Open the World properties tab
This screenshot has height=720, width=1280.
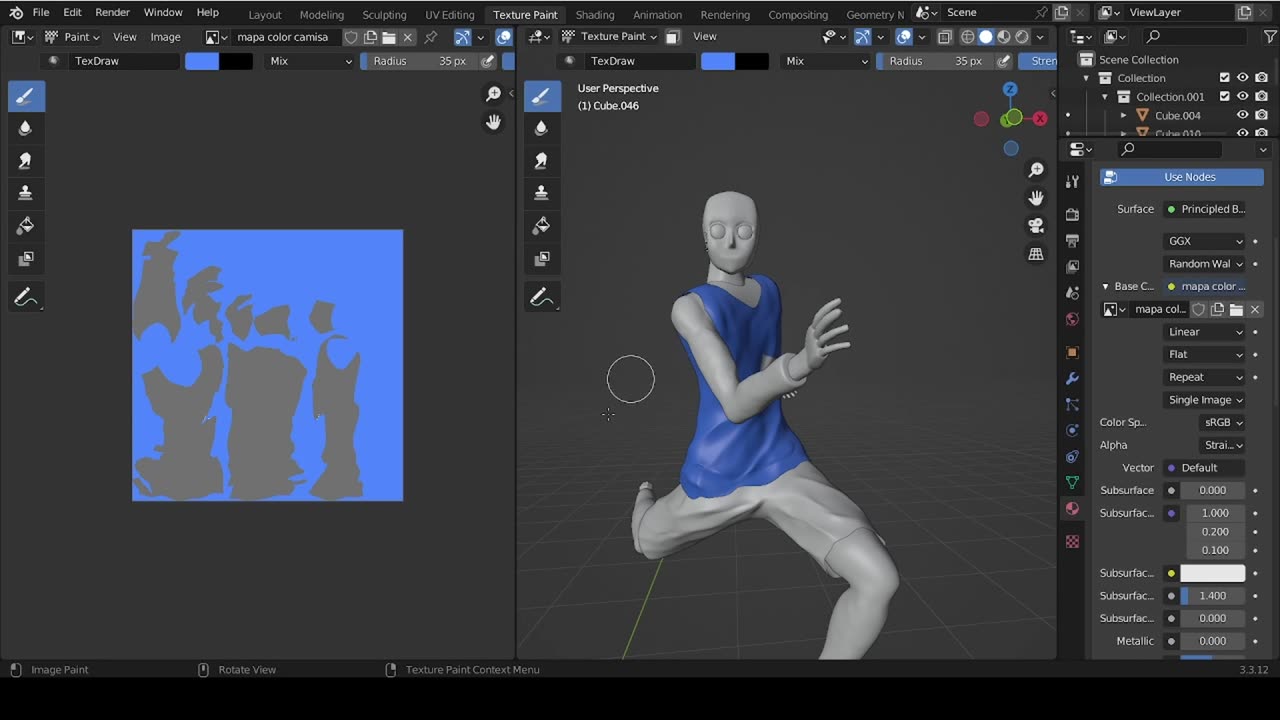(1072, 319)
